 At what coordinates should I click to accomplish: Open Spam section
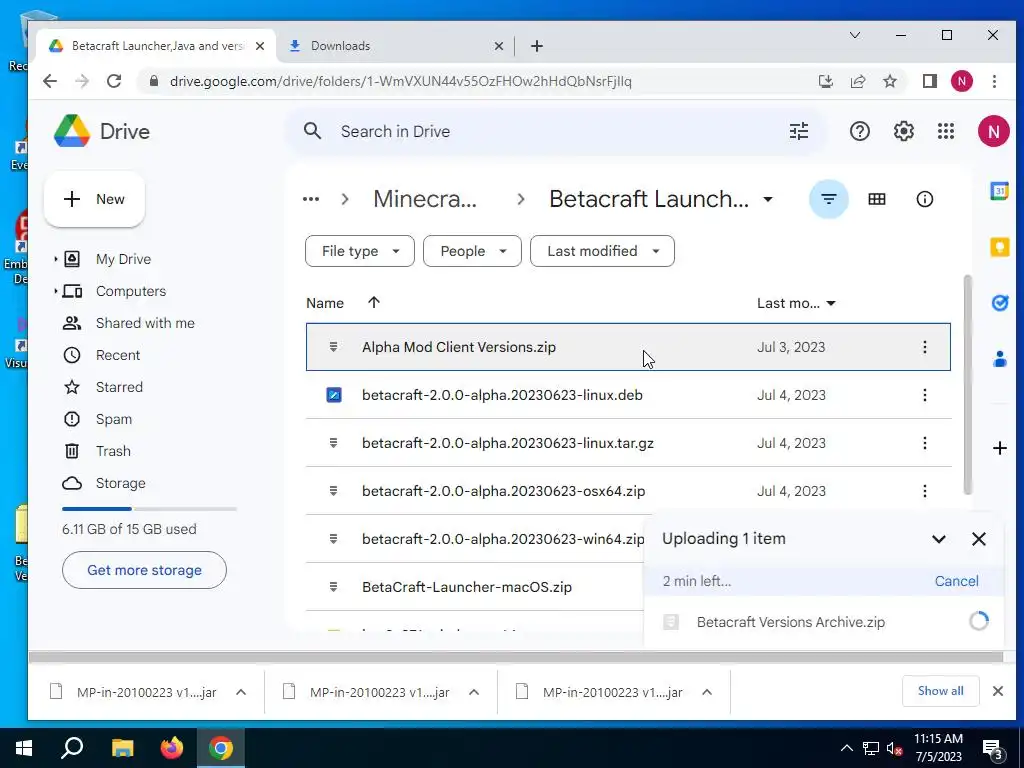(114, 419)
